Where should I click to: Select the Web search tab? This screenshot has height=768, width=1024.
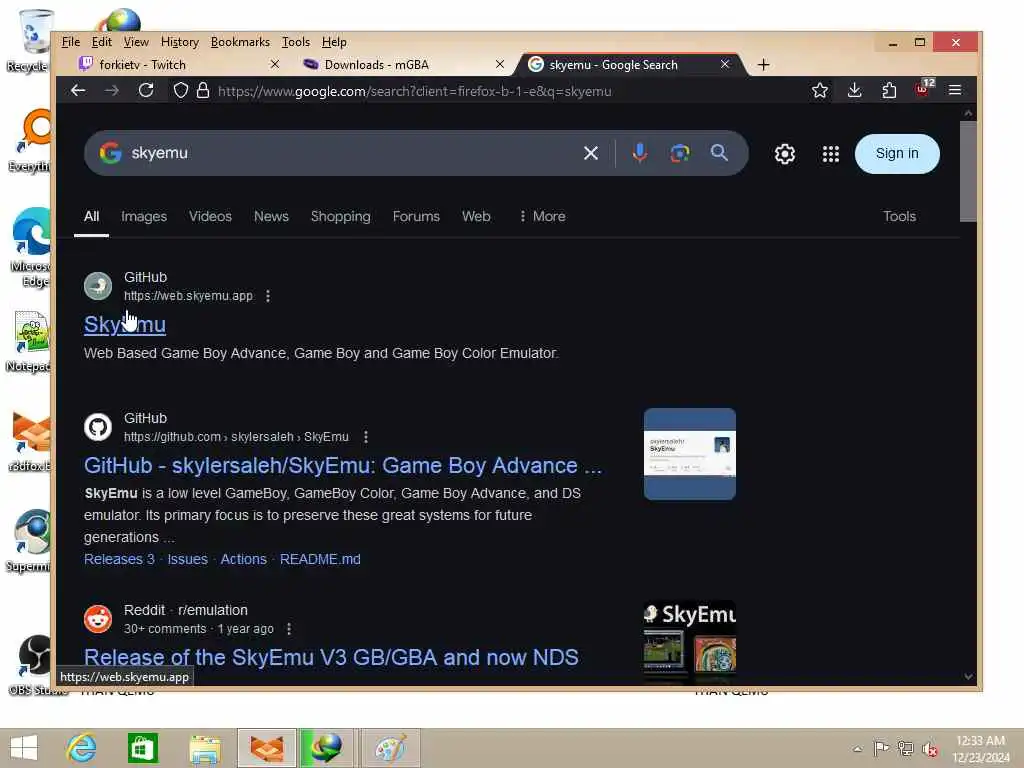(476, 216)
